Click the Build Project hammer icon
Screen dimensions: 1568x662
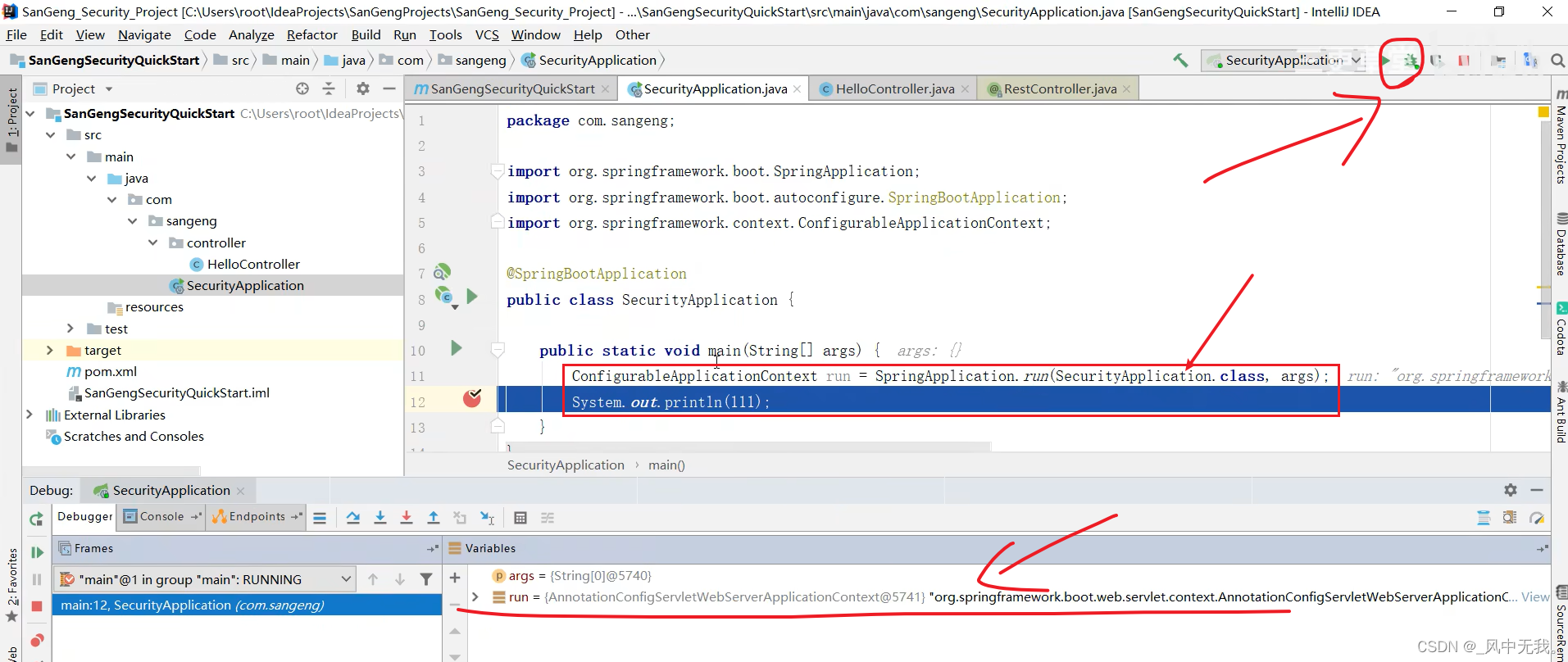pos(1180,60)
